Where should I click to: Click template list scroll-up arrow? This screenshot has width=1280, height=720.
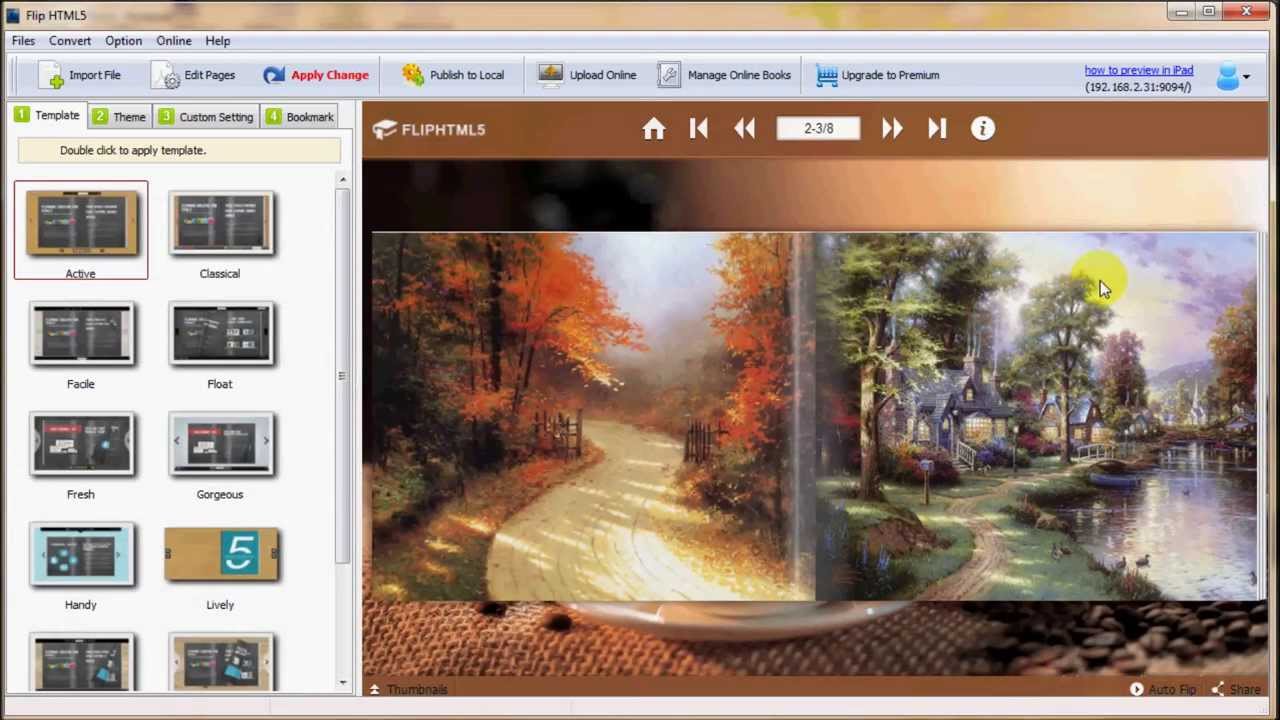pyautogui.click(x=342, y=180)
